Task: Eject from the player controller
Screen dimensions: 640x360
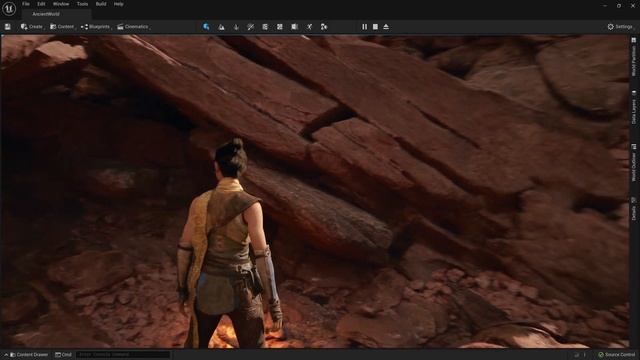Action: [x=386, y=27]
